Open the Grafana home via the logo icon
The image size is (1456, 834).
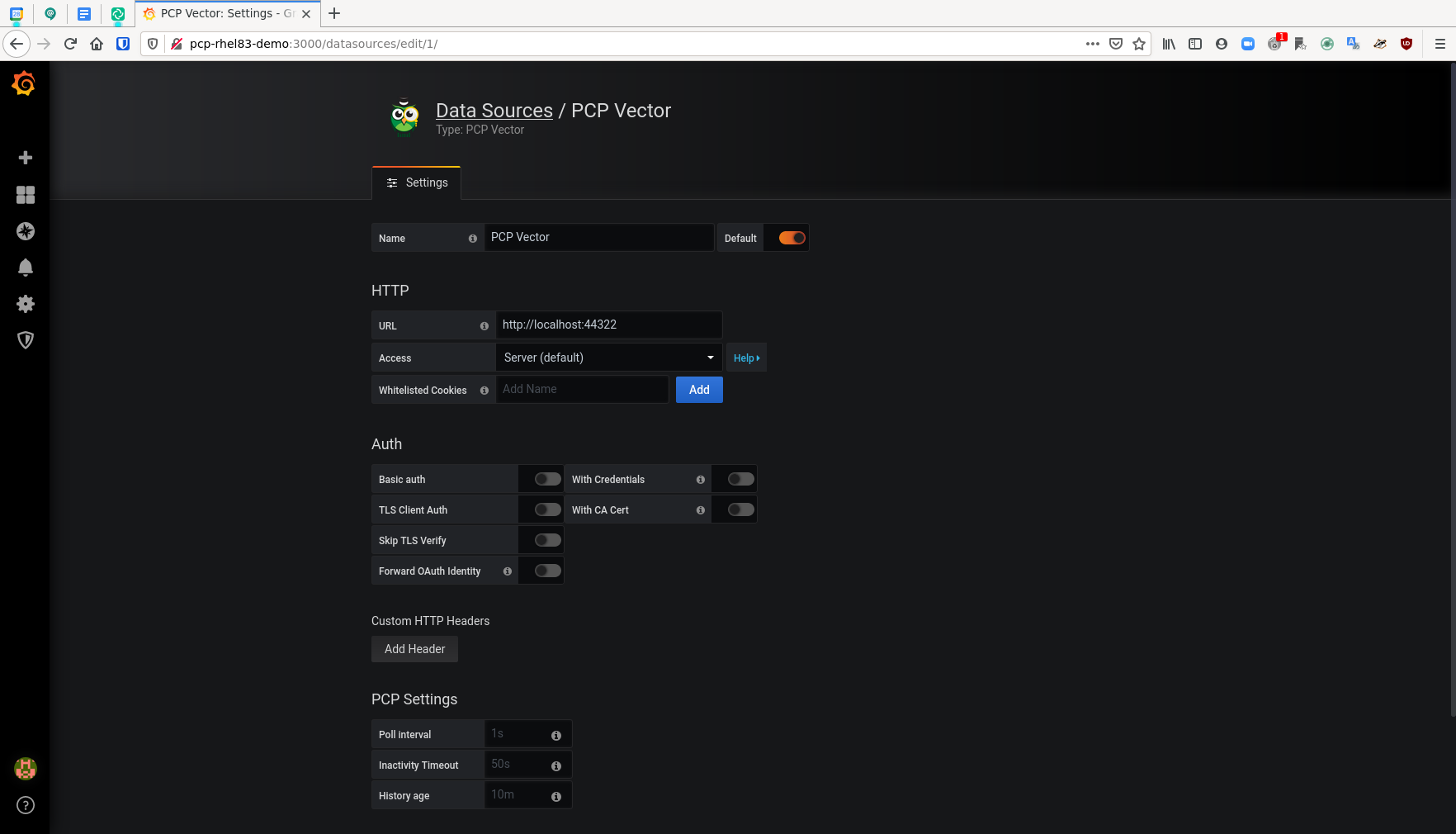click(x=25, y=83)
